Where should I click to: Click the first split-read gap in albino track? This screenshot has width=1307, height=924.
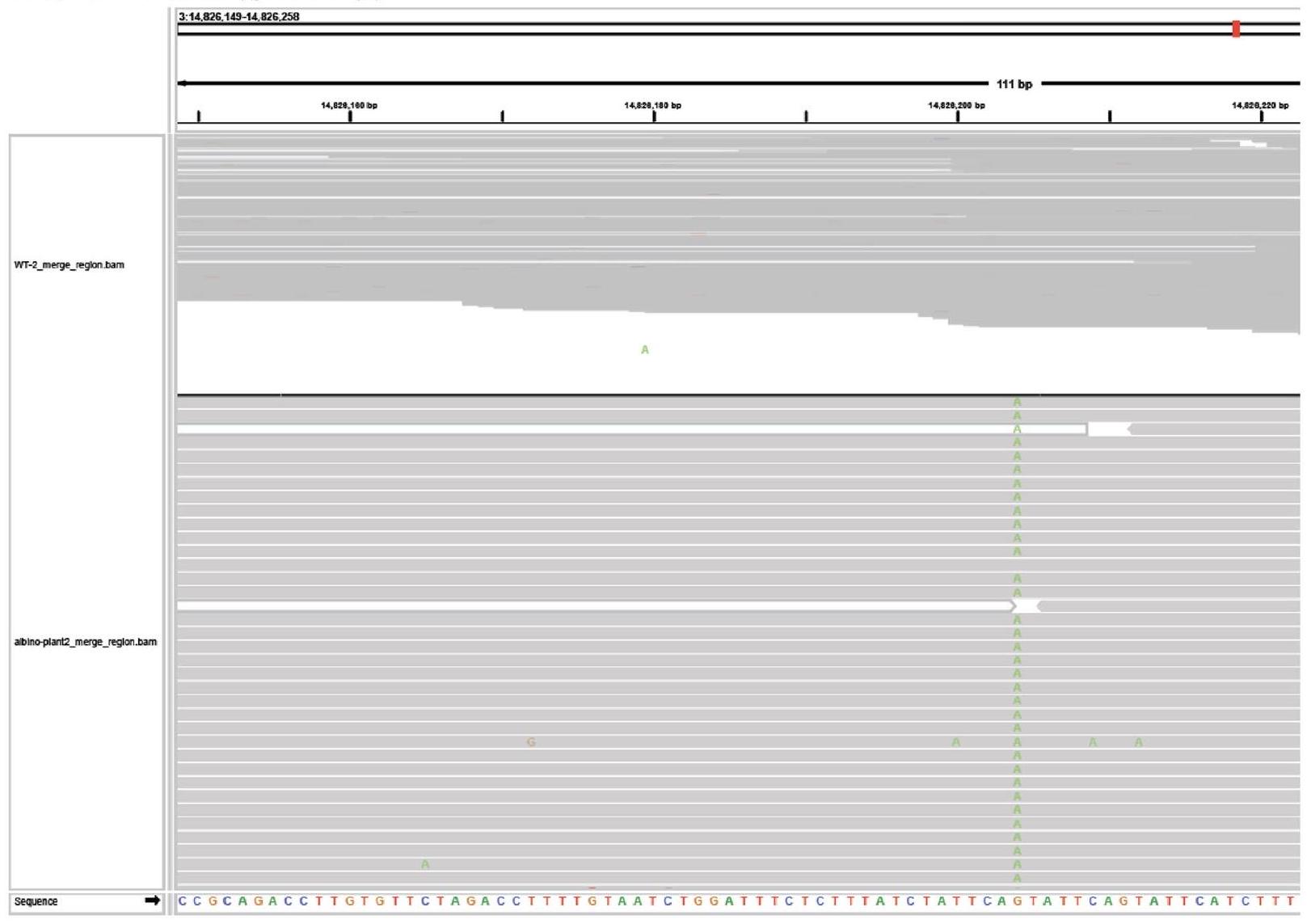(1107, 429)
